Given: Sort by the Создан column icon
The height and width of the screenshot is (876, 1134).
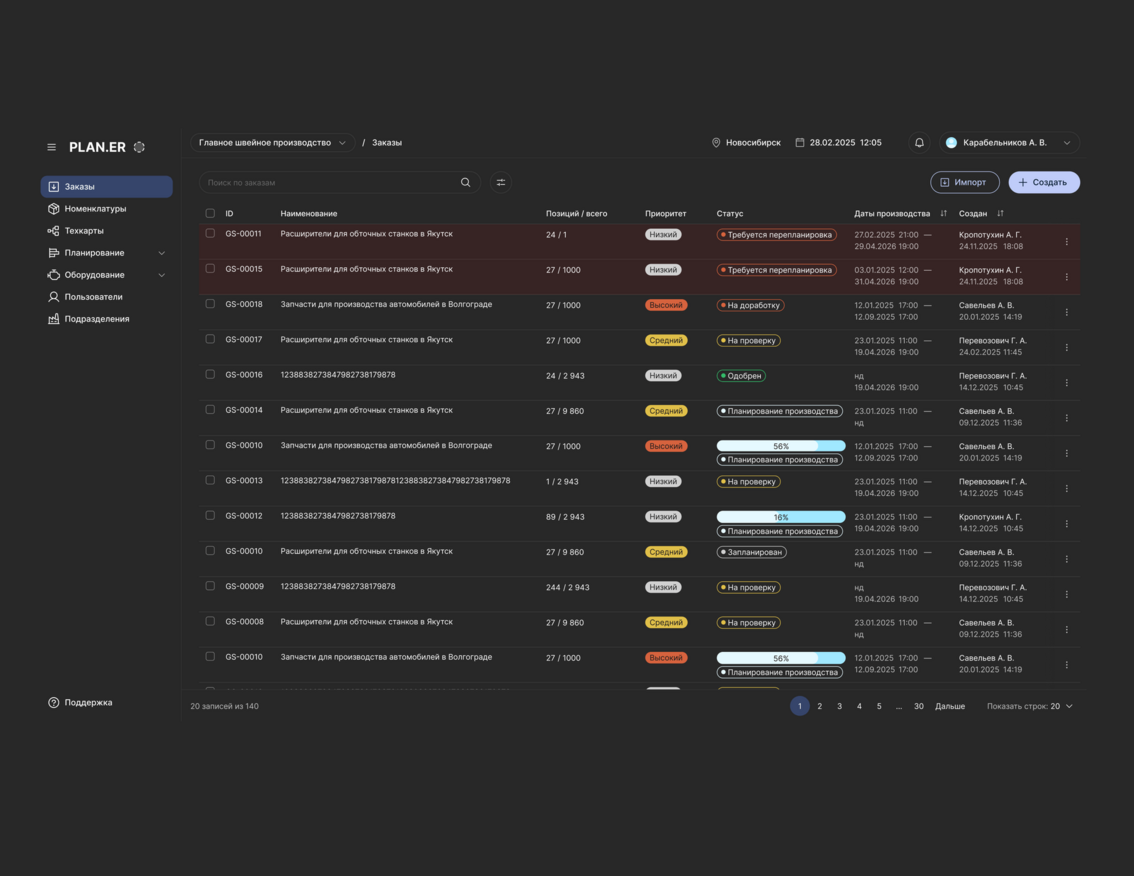Looking at the screenshot, I should pos(1000,214).
